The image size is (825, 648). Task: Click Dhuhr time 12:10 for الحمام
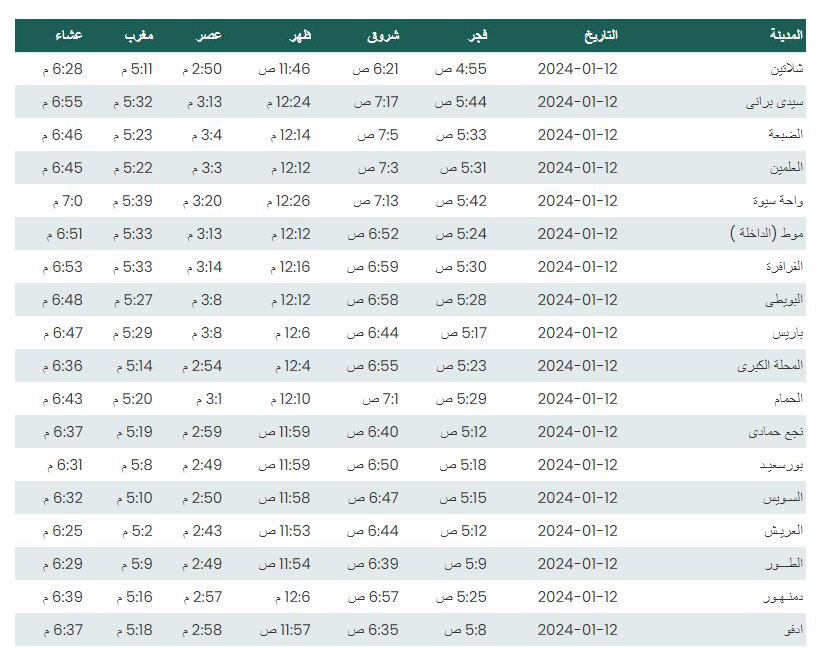point(290,399)
